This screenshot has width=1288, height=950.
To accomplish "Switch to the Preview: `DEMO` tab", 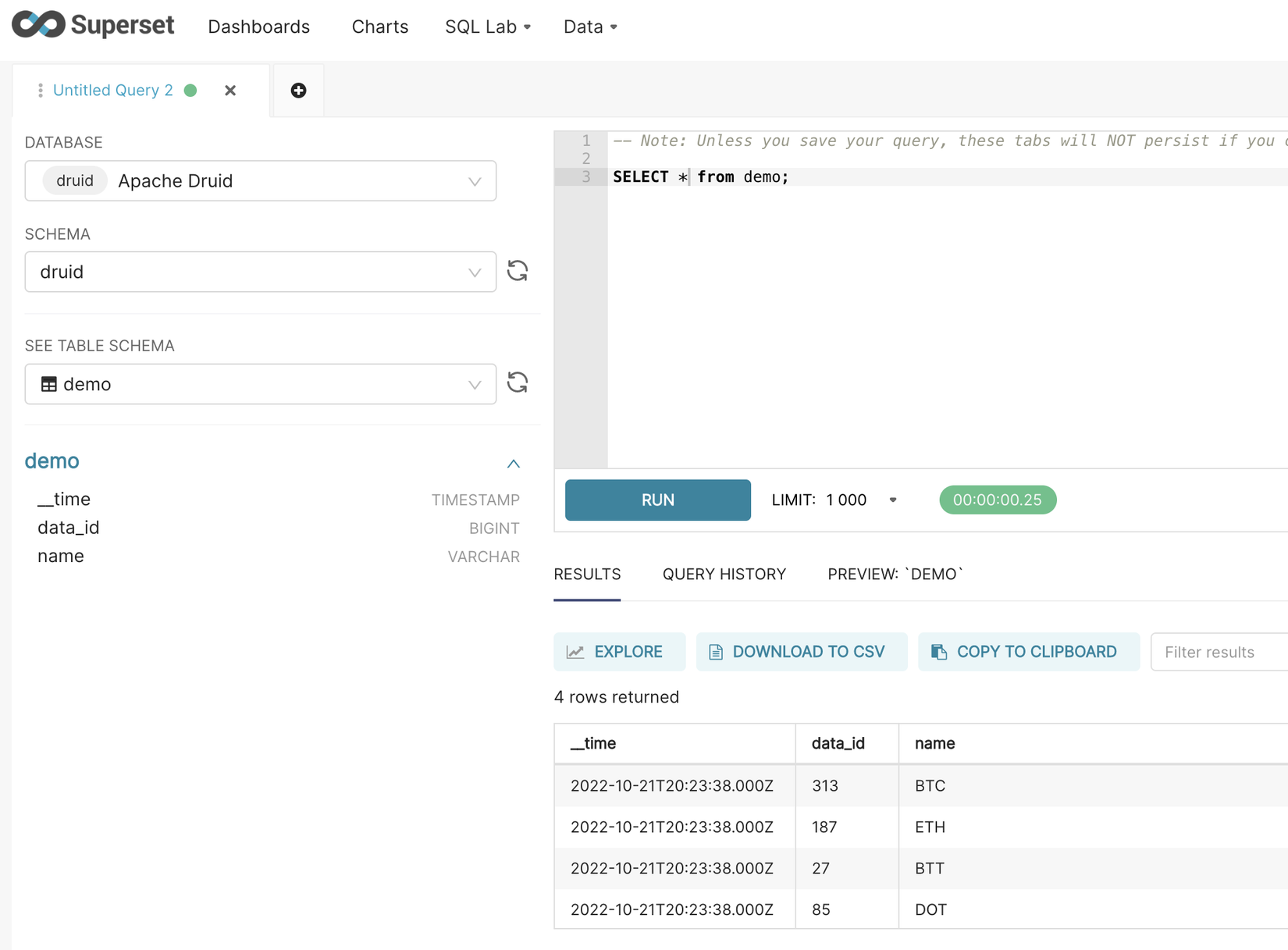I will pyautogui.click(x=895, y=575).
